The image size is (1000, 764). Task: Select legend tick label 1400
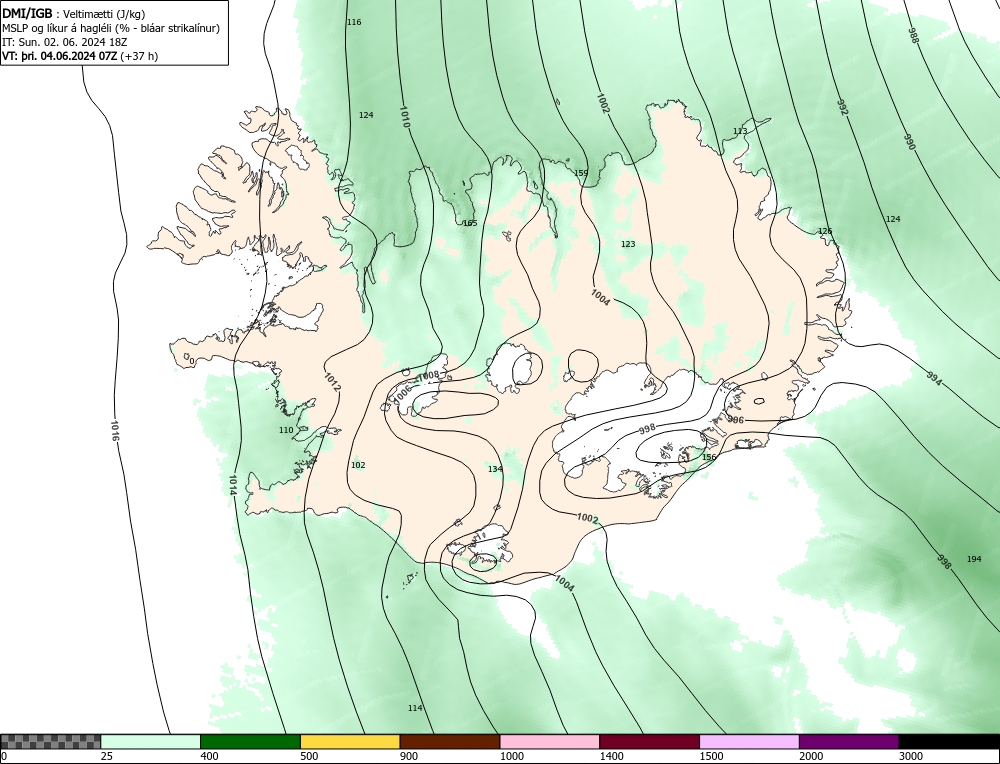612,757
